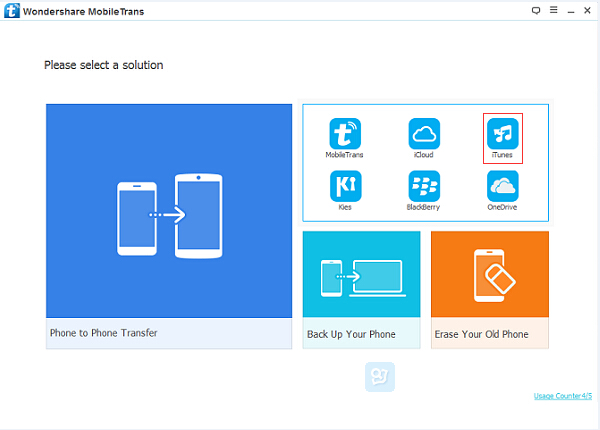Image resolution: width=600 pixels, height=430 pixels.
Task: Open the feedback speech bubble icon
Action: click(x=536, y=10)
